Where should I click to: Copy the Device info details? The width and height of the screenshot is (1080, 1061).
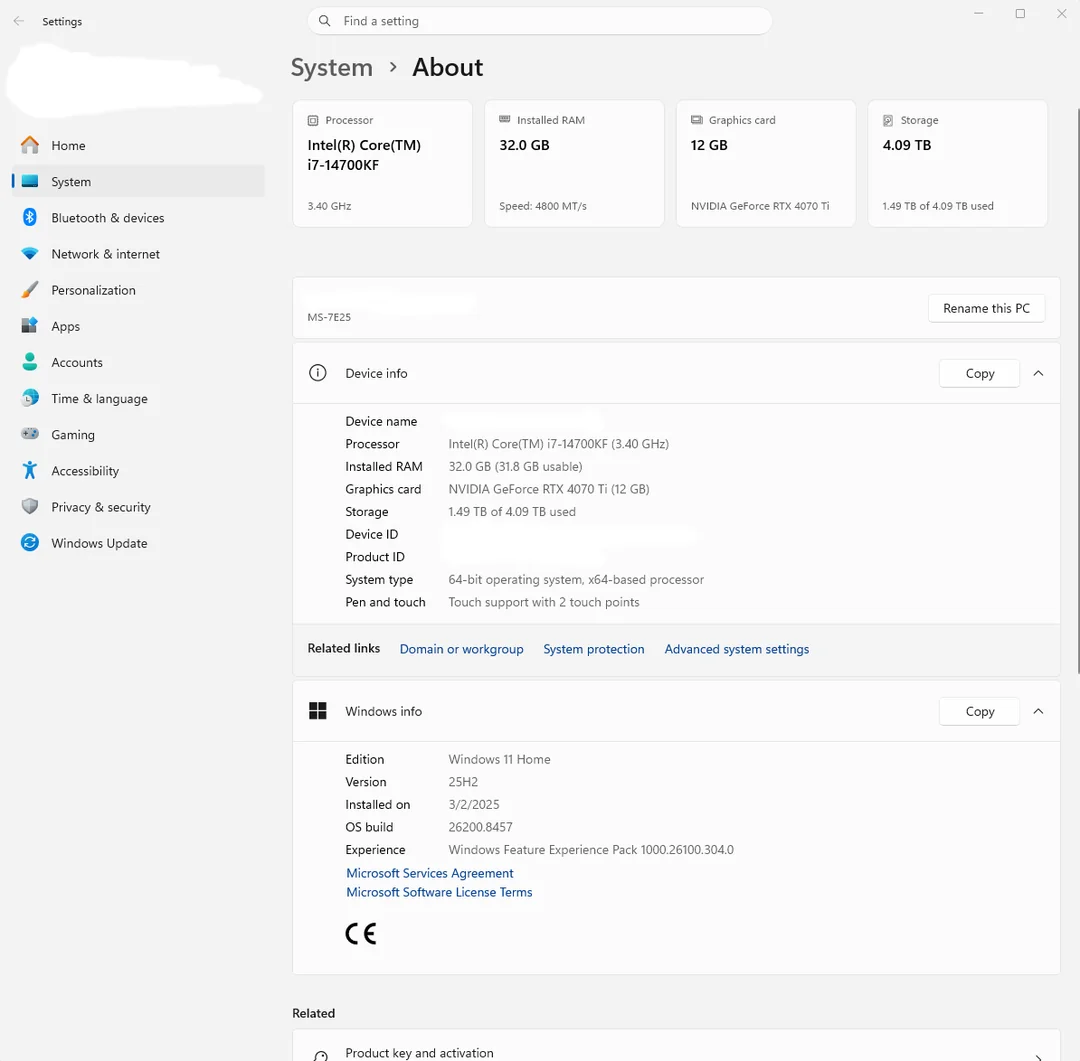(x=979, y=373)
